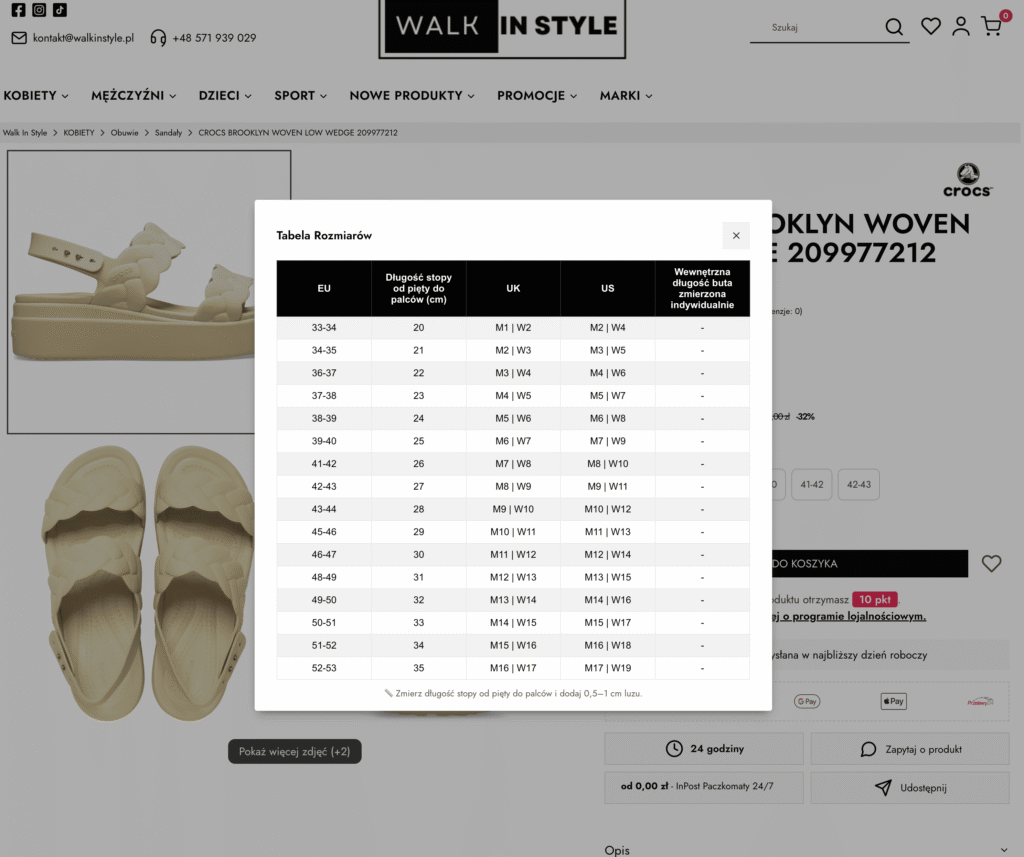The height and width of the screenshot is (857, 1024).
Task: Click the Walk In Style logo
Action: (502, 27)
